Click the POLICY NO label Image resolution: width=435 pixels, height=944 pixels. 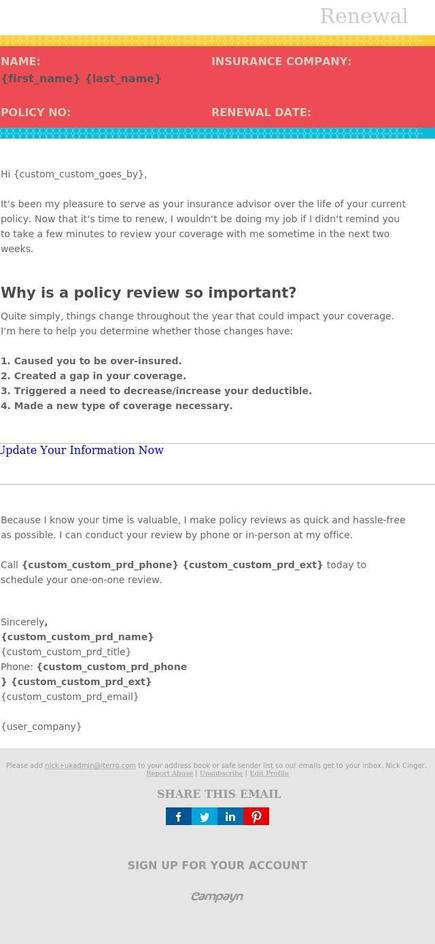tap(35, 113)
